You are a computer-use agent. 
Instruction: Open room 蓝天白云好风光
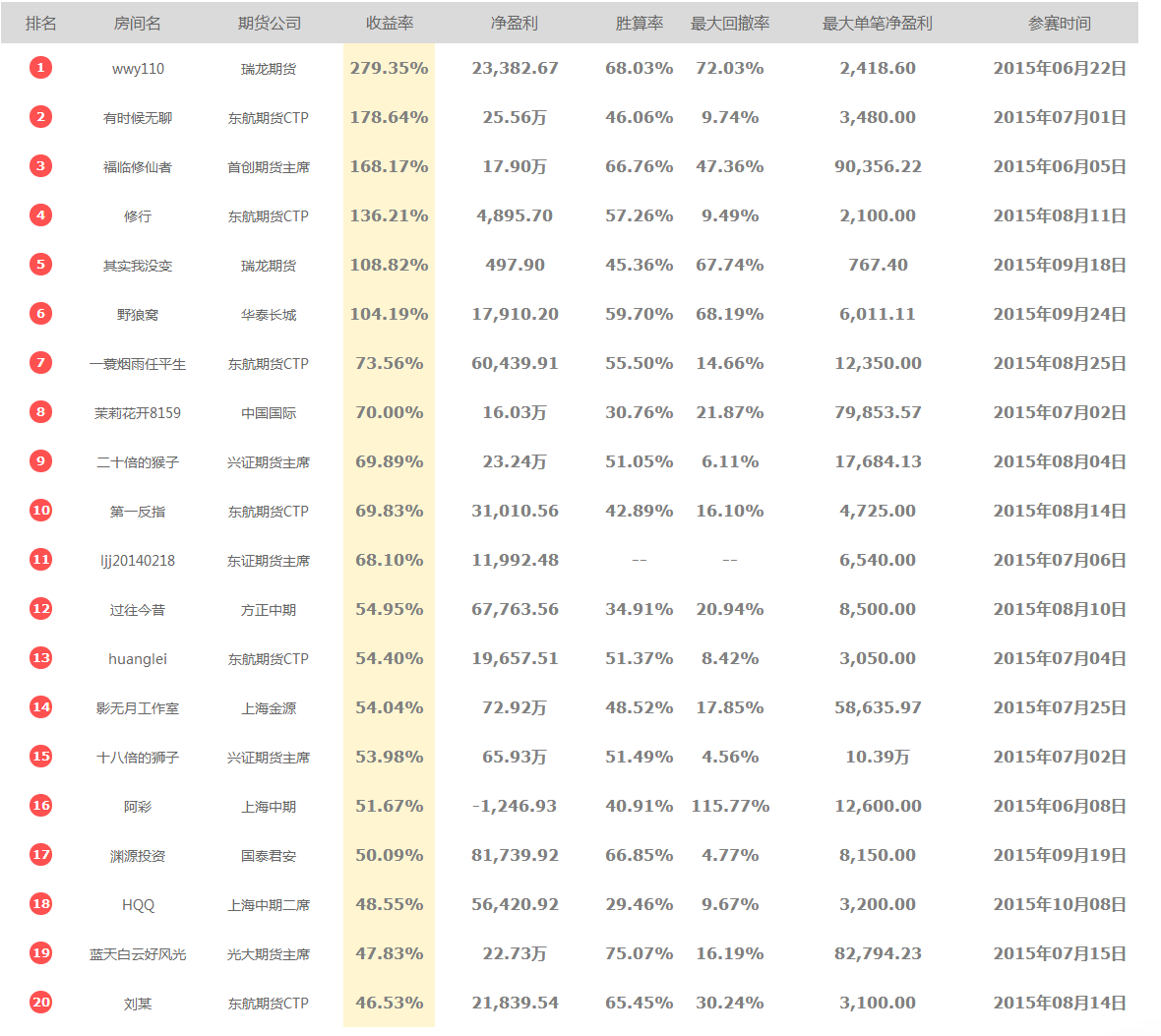(x=138, y=954)
